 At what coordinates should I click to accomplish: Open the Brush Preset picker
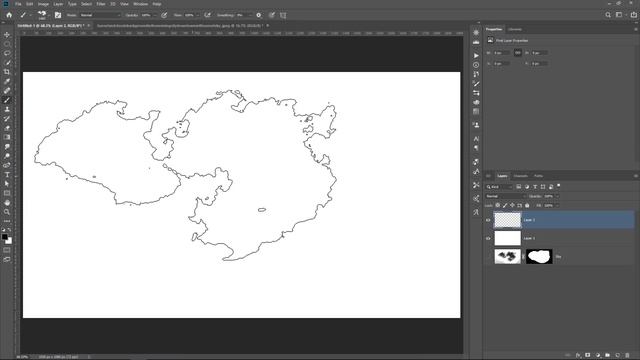click(x=42, y=15)
